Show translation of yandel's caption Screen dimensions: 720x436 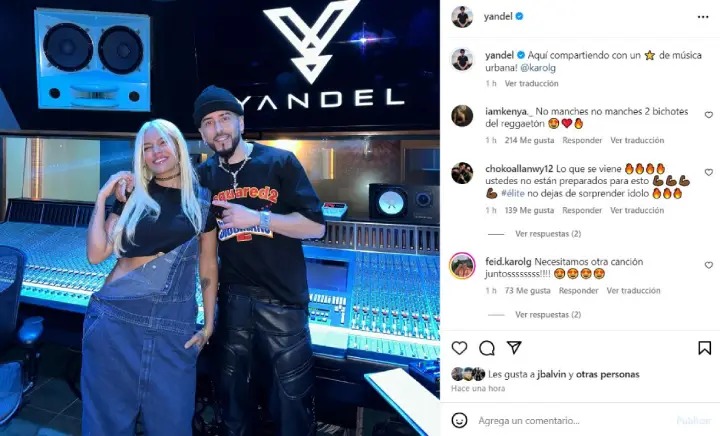point(531,83)
